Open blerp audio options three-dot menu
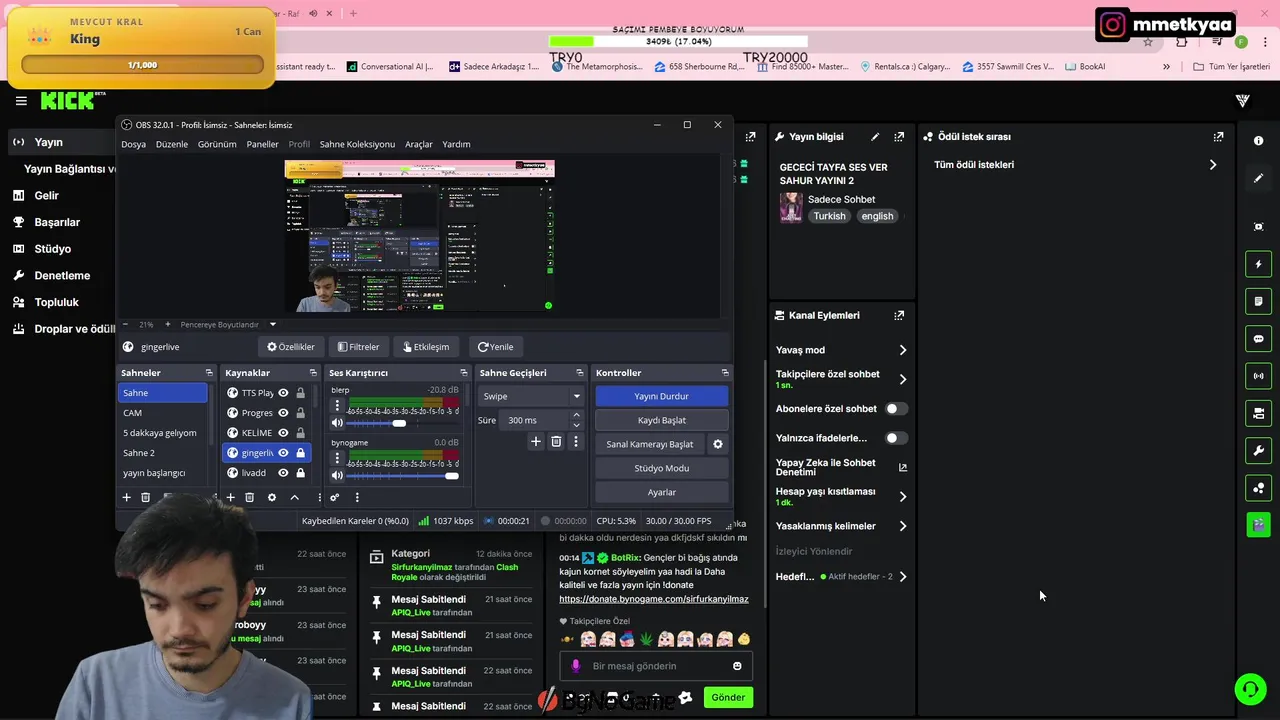The image size is (1280, 720). pyautogui.click(x=337, y=407)
